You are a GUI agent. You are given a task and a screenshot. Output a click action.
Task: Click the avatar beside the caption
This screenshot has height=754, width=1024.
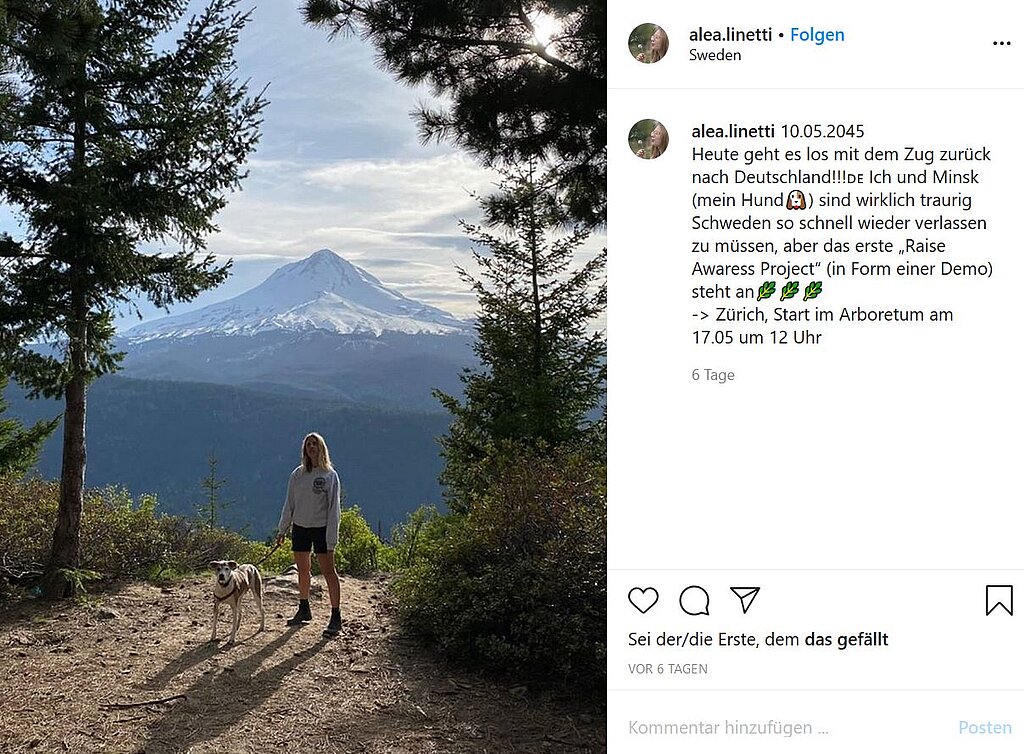(x=648, y=139)
